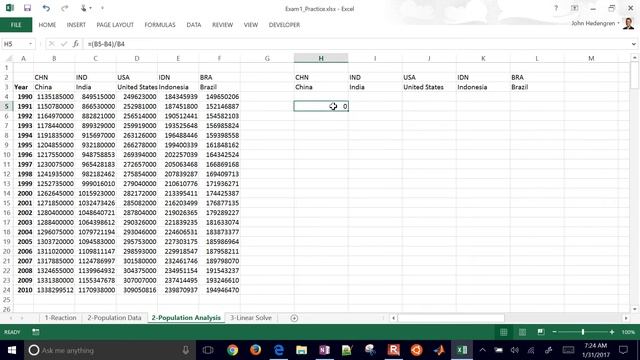640x360 pixels.
Task: Click the Undo arrow icon
Action: pyautogui.click(x=46, y=8)
